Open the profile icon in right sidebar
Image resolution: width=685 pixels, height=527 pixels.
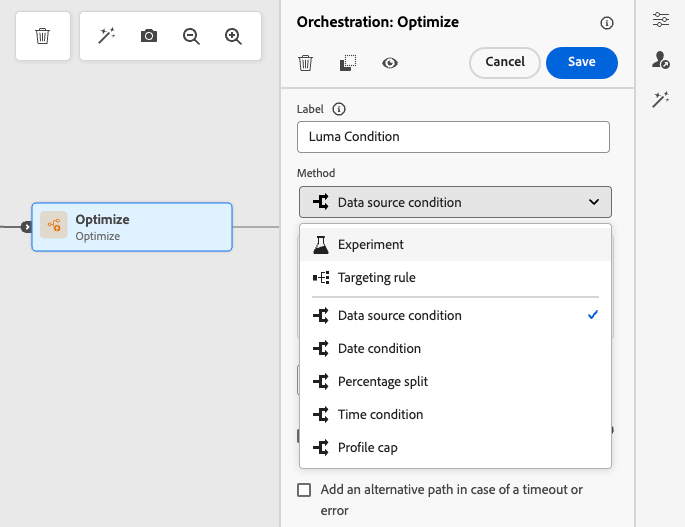click(661, 60)
